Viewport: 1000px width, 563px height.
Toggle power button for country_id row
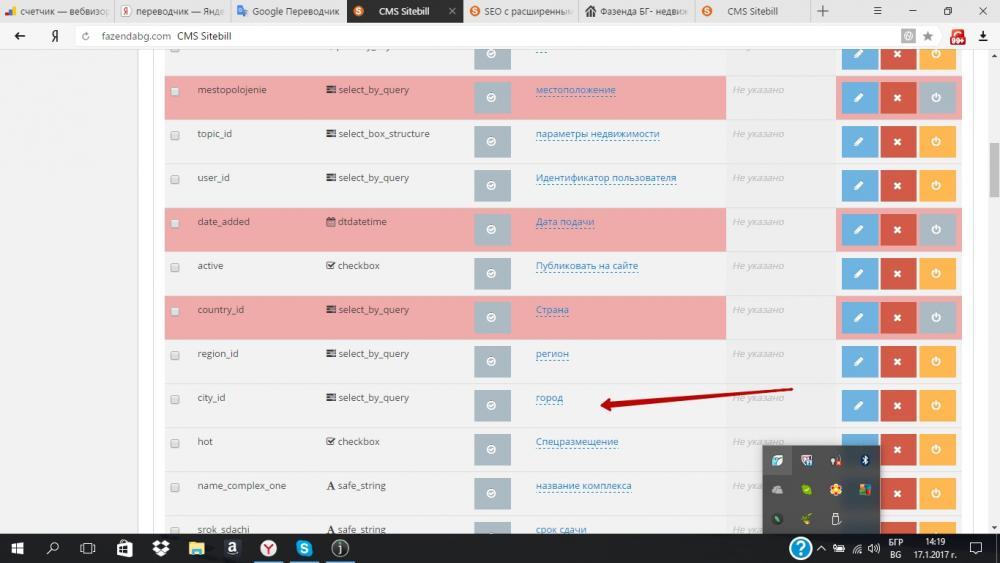[x=936, y=318]
